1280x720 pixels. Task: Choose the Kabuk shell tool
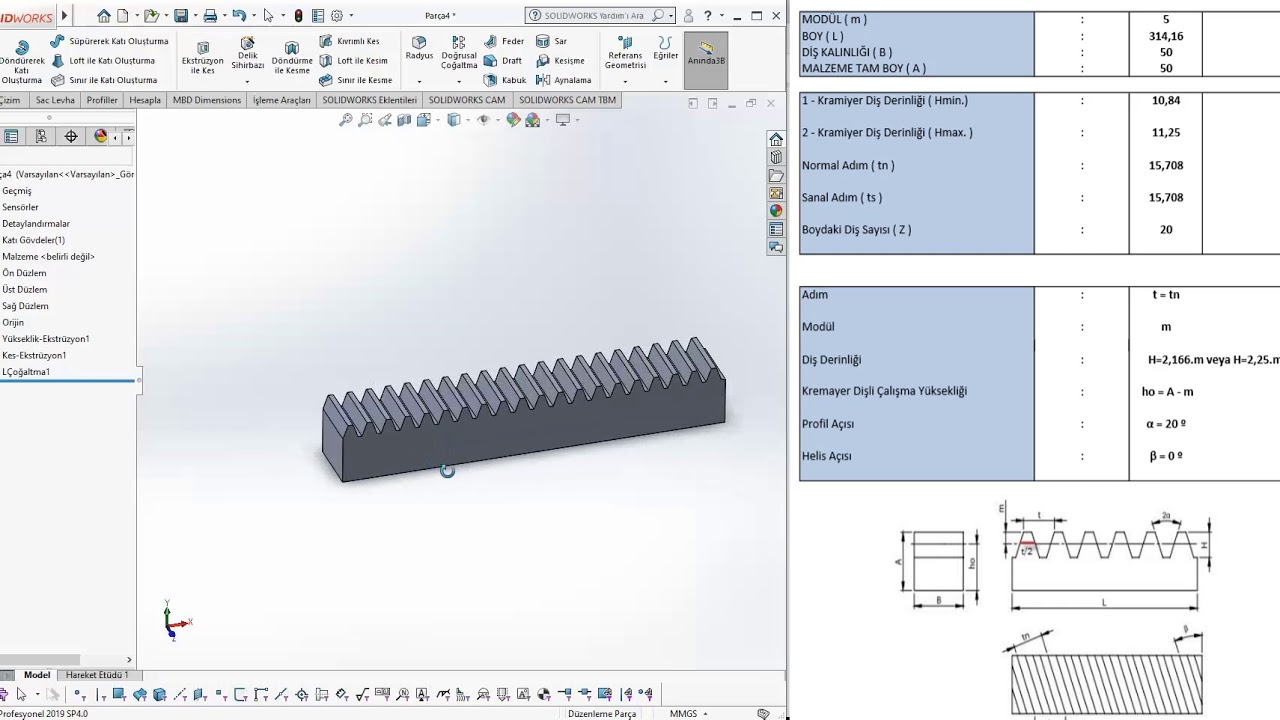pyautogui.click(x=505, y=80)
